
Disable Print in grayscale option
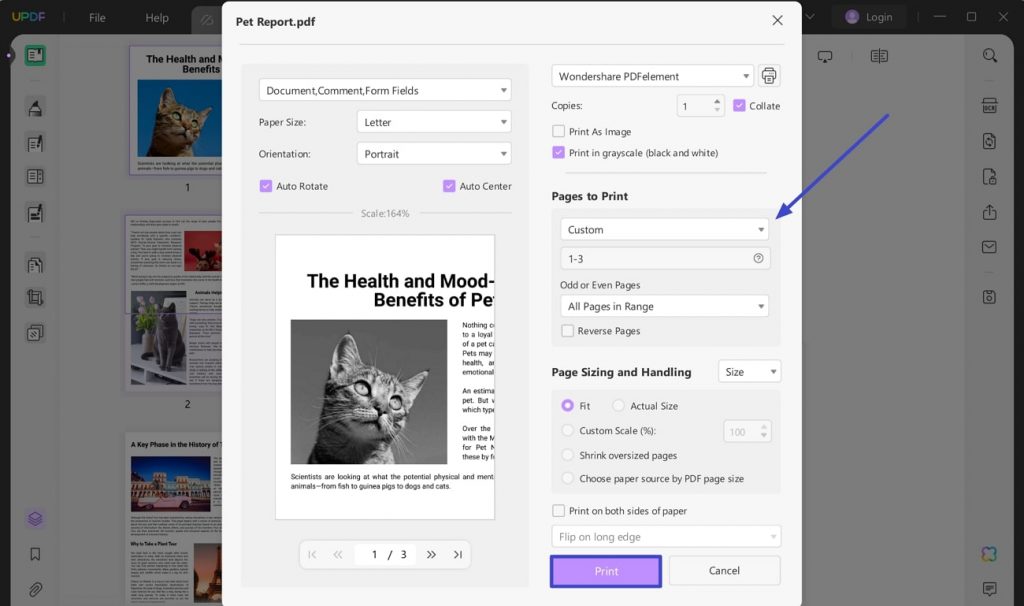(556, 152)
